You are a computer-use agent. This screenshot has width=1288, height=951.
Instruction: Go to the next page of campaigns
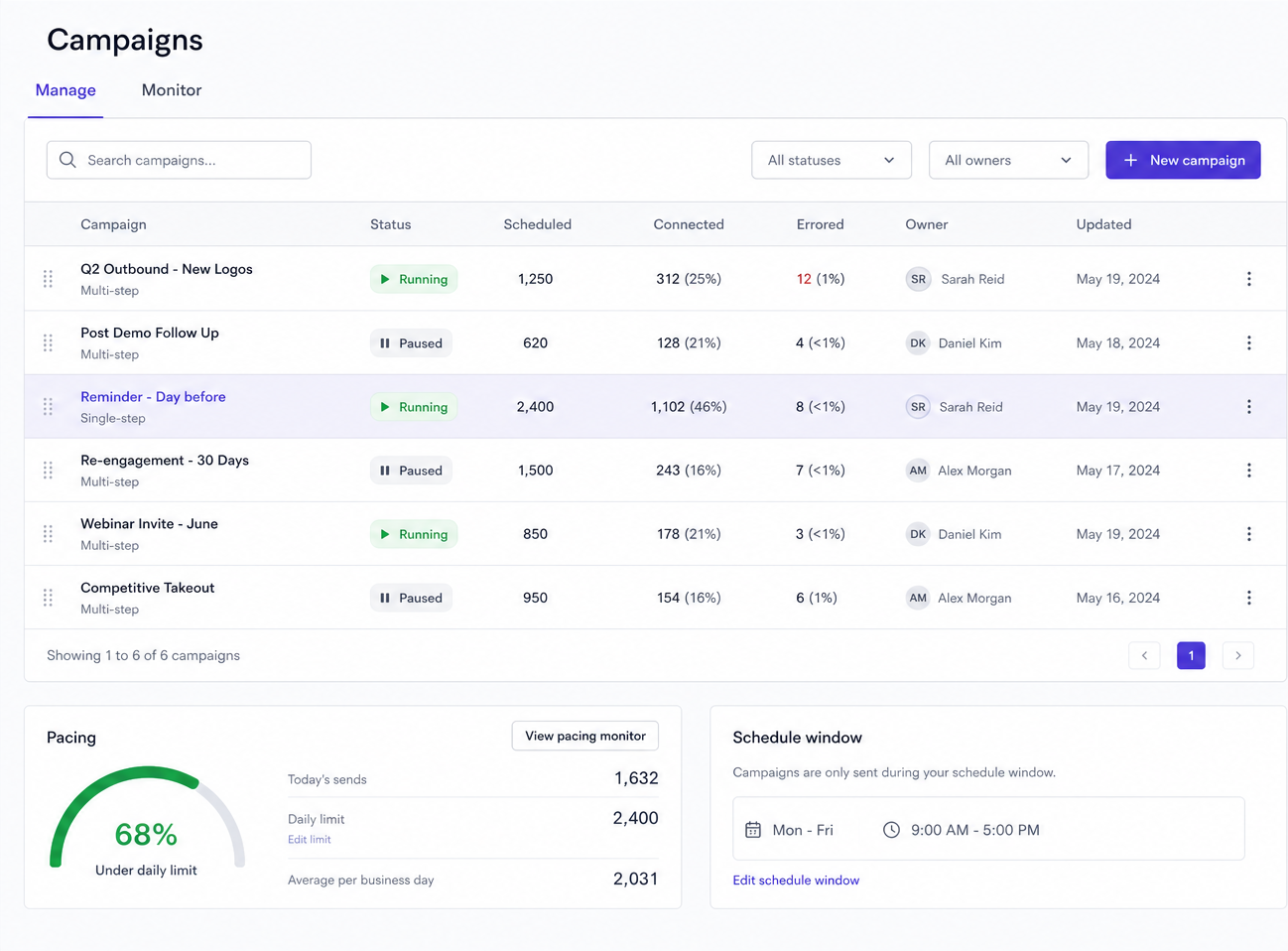1237,655
